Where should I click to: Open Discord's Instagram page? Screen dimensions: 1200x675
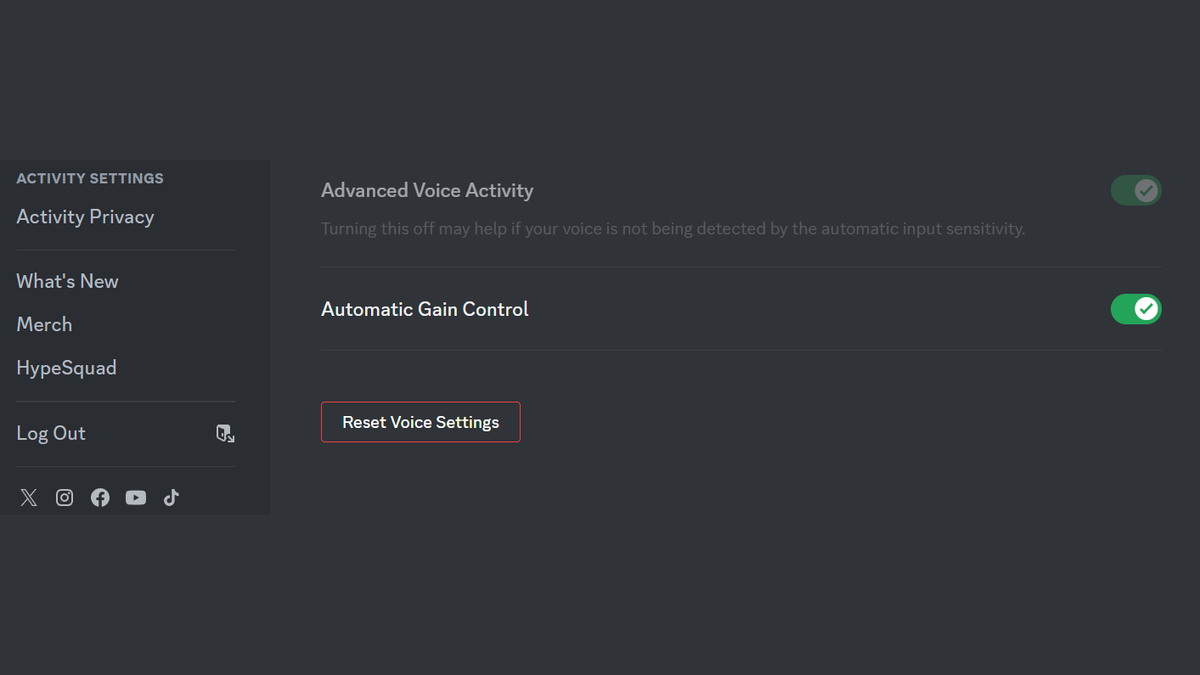tap(64, 497)
